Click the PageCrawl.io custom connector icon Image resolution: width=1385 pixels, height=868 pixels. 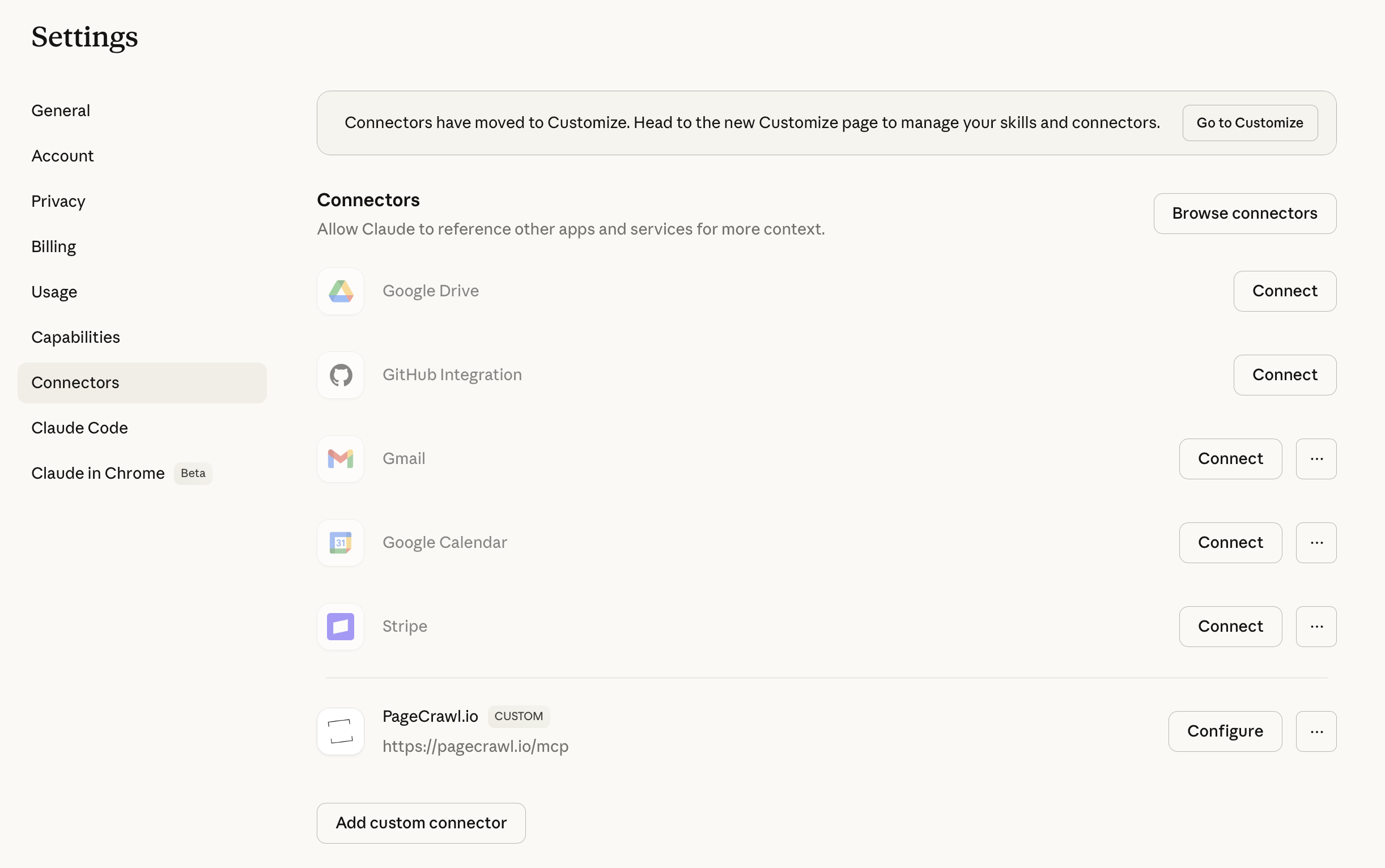tap(340, 731)
